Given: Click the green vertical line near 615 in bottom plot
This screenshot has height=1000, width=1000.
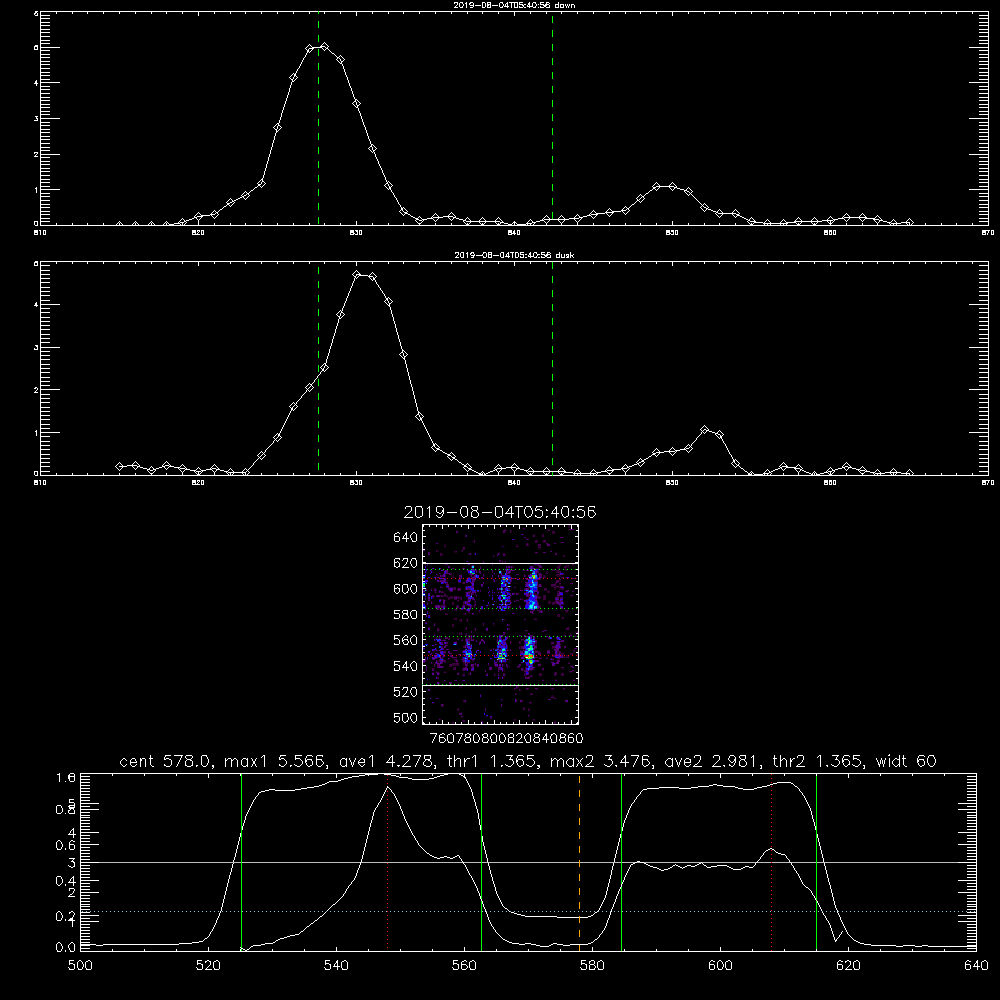Looking at the screenshot, I should coord(816,861).
